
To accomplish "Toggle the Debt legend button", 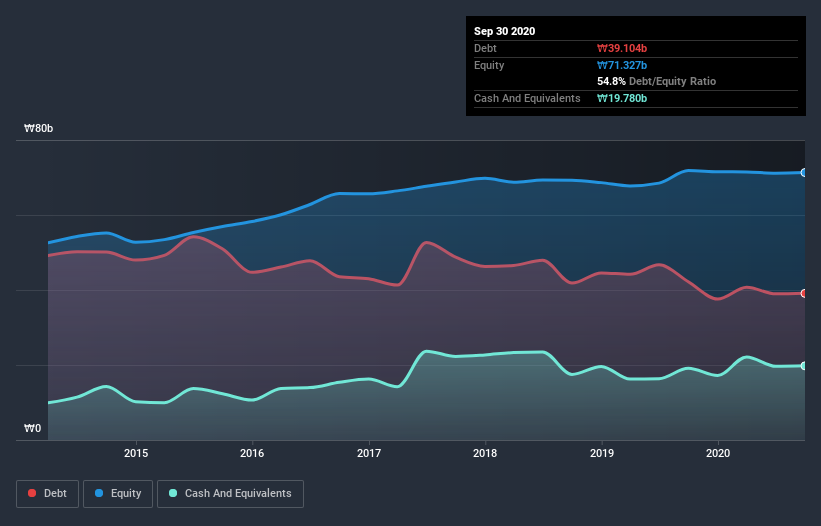I will (x=48, y=494).
